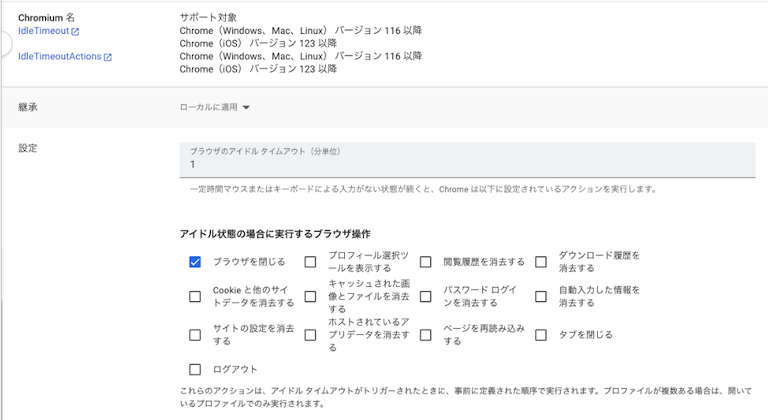This screenshot has width=768, height=420.
Task: Enable Cookie と他のサイトデータを消去する
Action: (195, 296)
